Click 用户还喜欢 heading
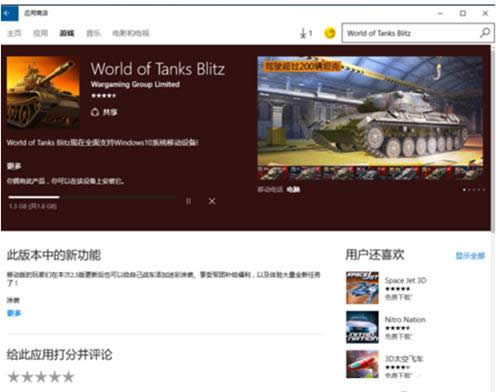The height and width of the screenshot is (392, 496). 375,255
